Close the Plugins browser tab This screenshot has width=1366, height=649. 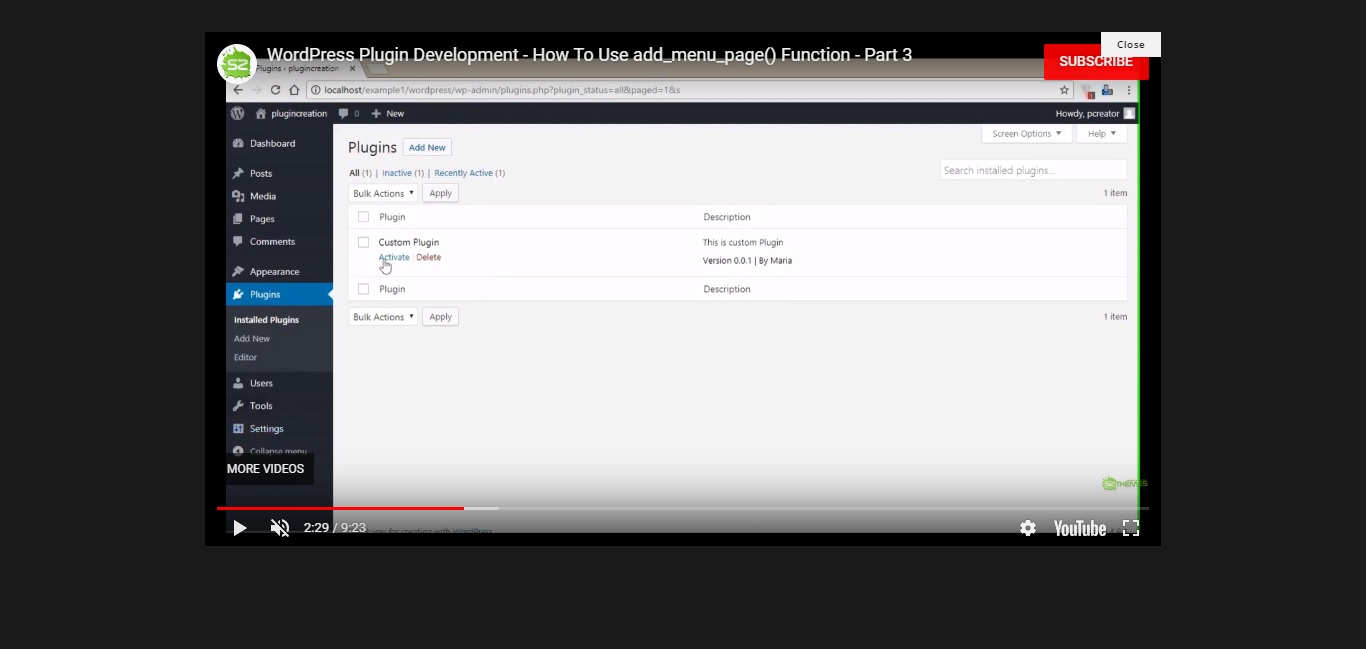point(352,69)
